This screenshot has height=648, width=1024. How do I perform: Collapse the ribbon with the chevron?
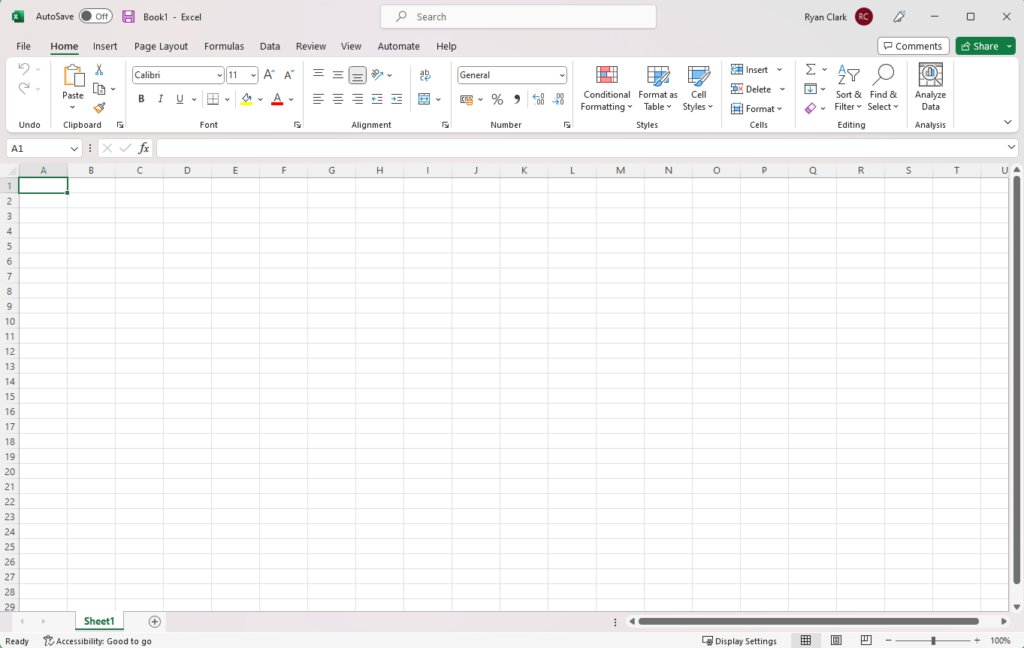pyautogui.click(x=1008, y=122)
